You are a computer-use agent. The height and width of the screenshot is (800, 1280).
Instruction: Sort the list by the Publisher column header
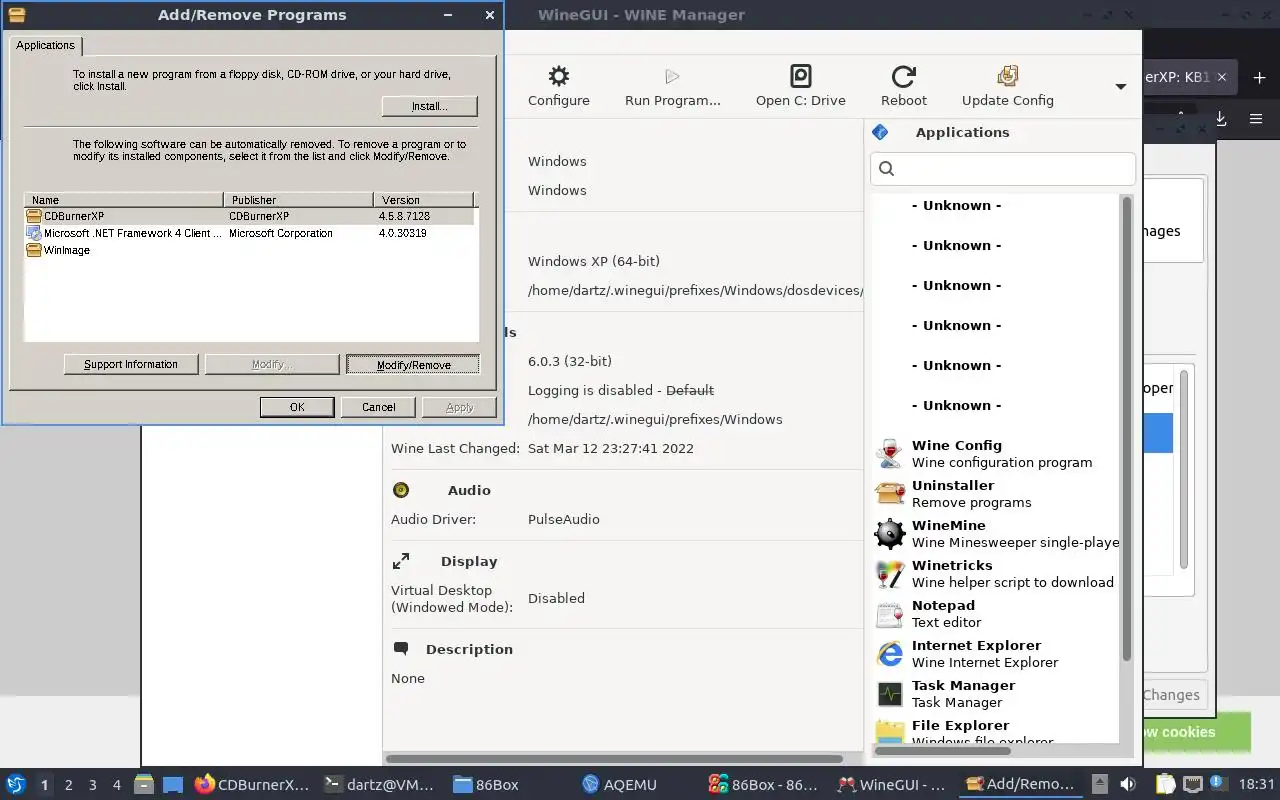pyautogui.click(x=298, y=200)
